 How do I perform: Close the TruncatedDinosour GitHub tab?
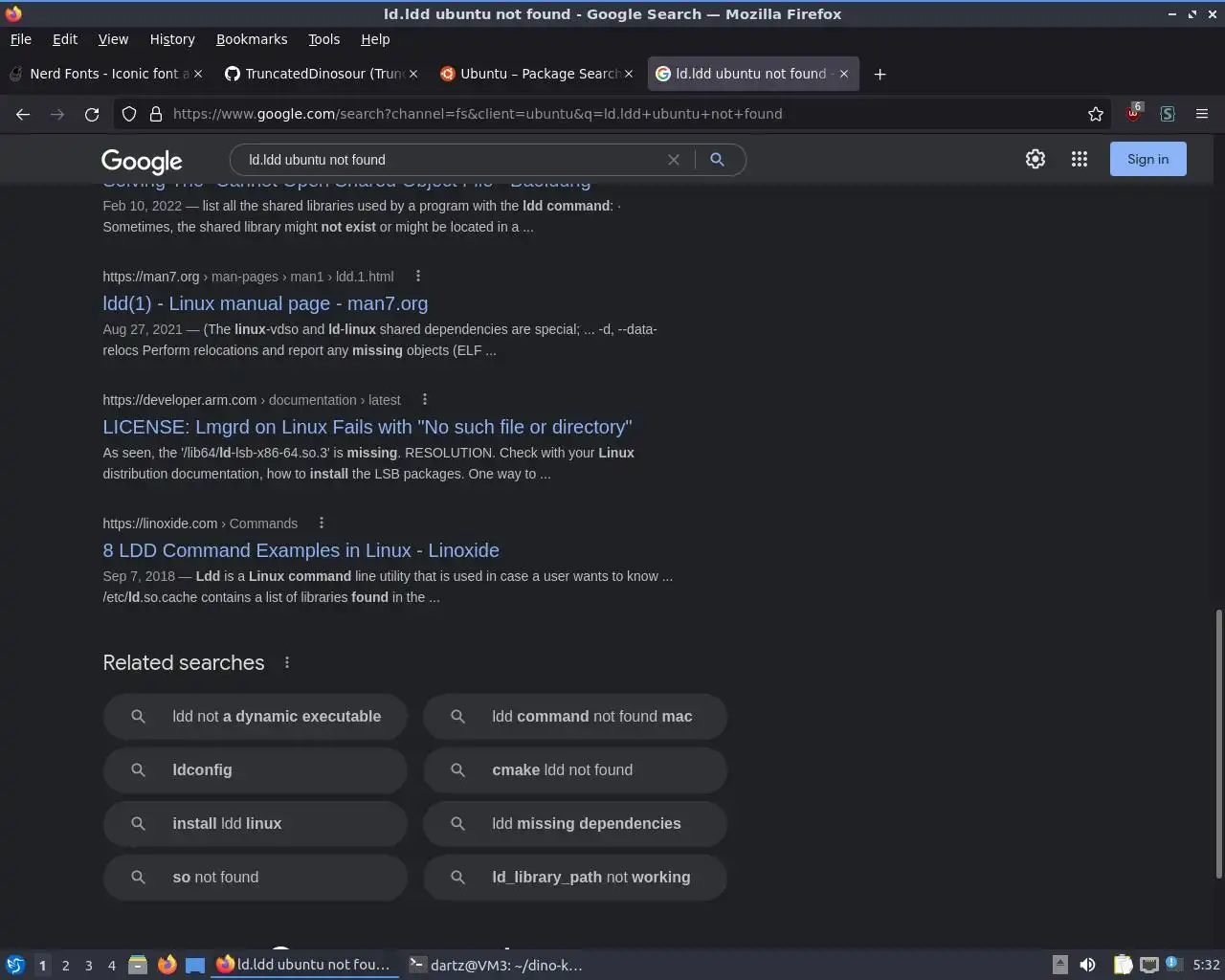[413, 74]
